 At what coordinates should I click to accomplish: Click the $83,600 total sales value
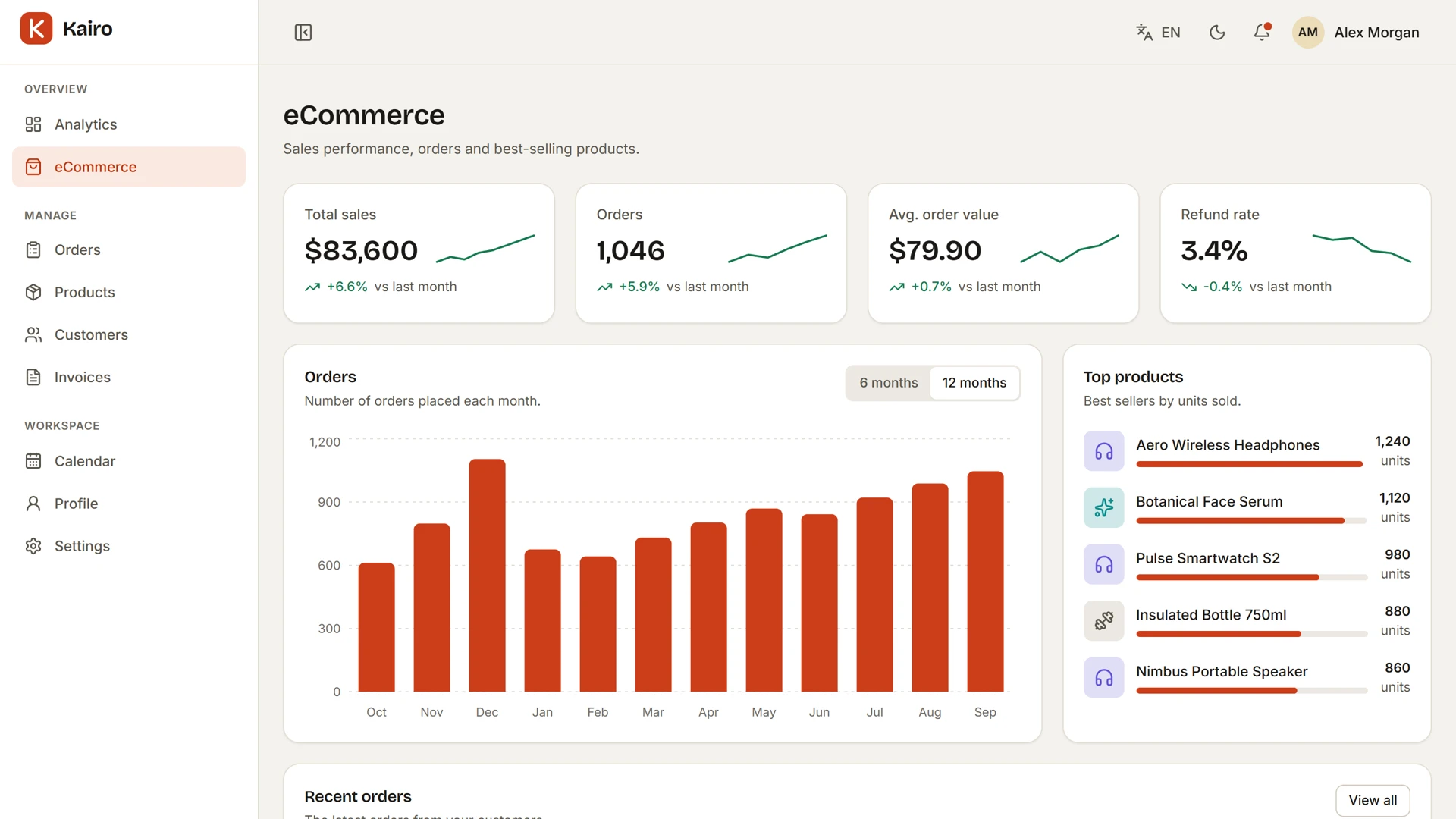(x=361, y=251)
